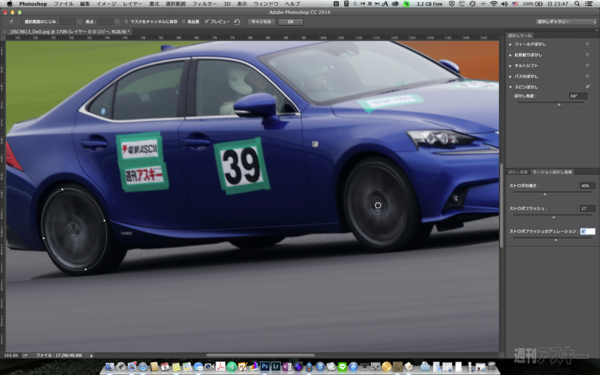Expand the path blur section
Screen dimensions: 600x375
point(510,77)
